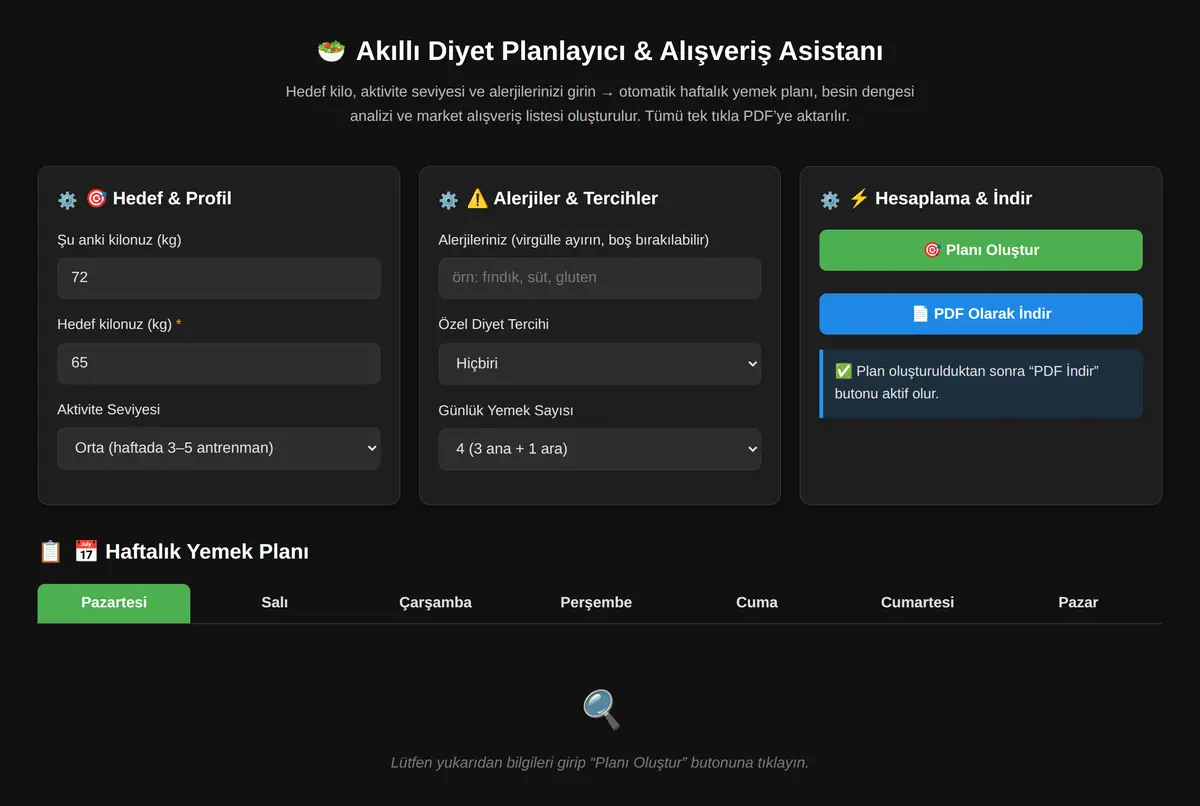The image size is (1200, 806).
Task: Click the Şu anki kilonuz (kg) label
Action: (x=119, y=240)
